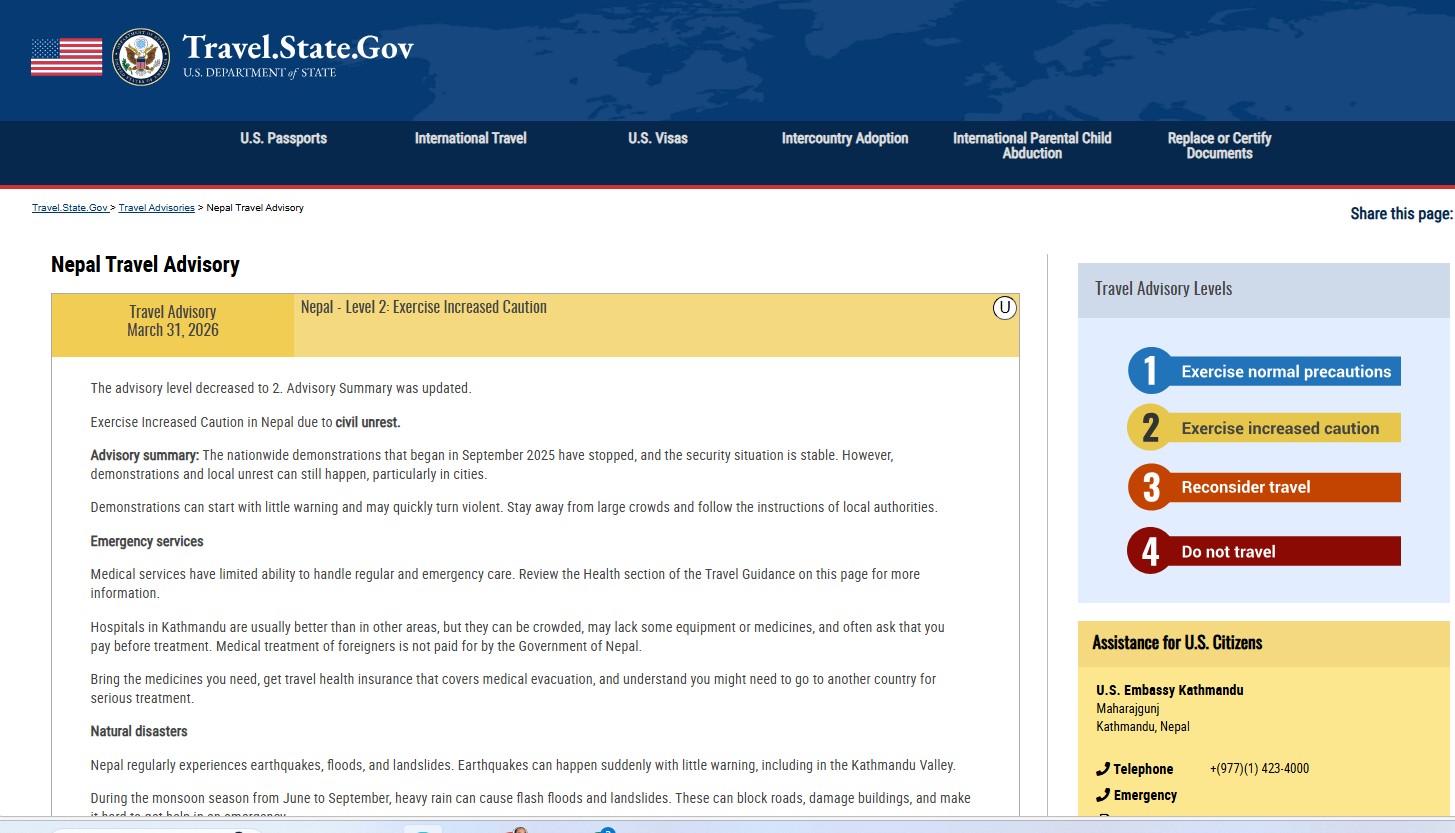Open the Intercountry Adoption menu
1455x833 pixels.
pos(844,139)
